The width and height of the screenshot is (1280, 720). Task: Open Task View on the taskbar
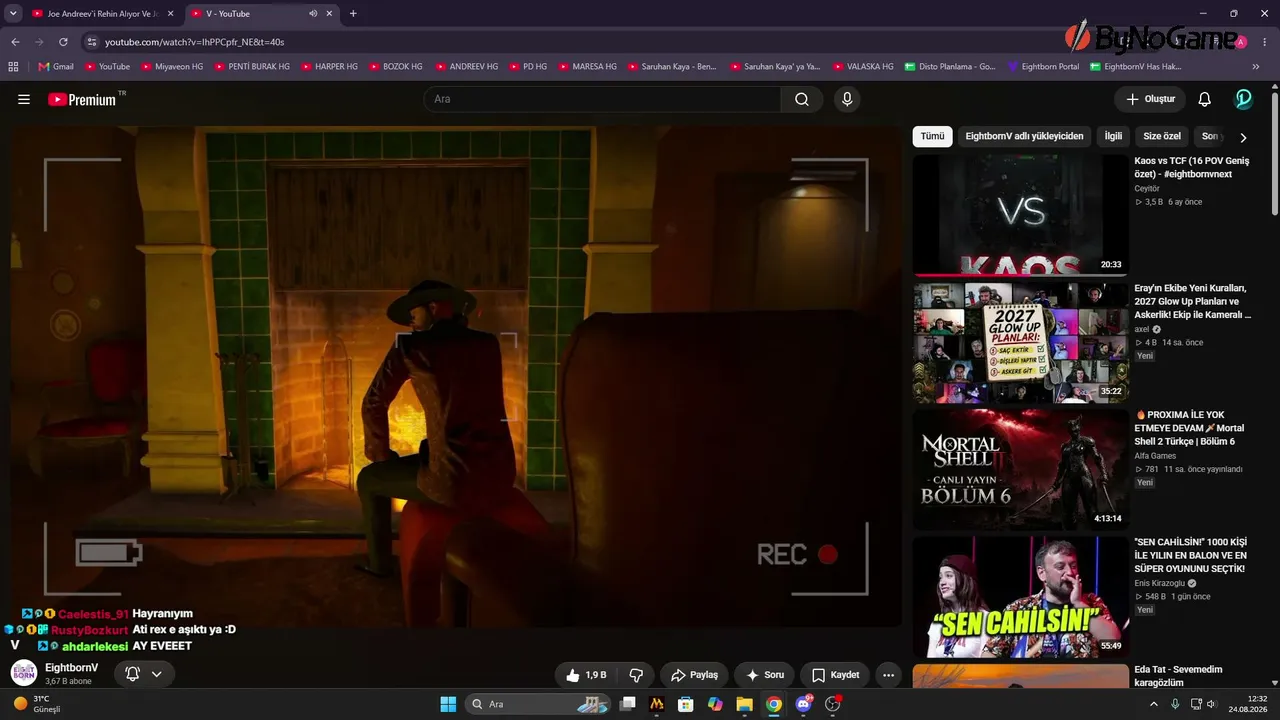(628, 704)
